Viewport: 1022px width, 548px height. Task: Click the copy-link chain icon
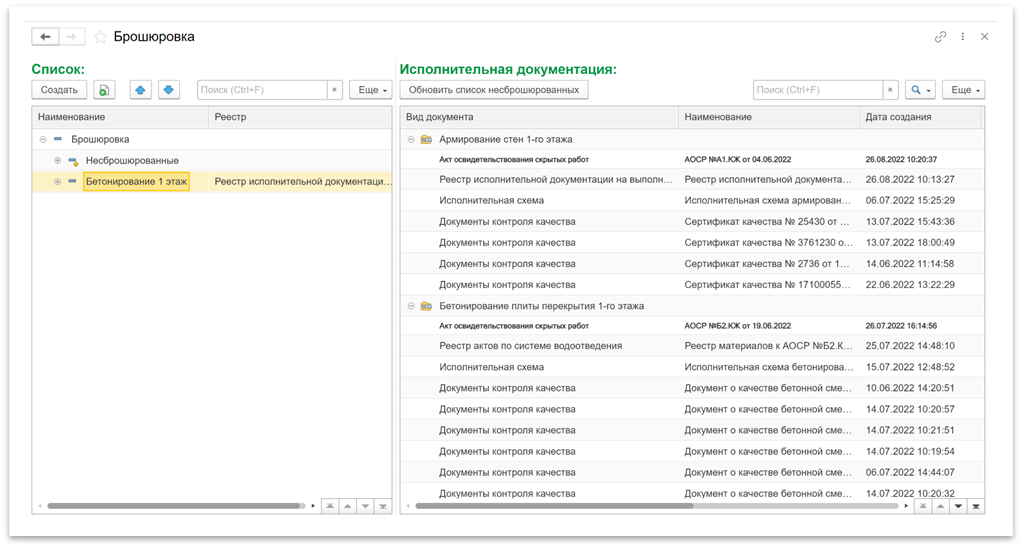tap(940, 37)
